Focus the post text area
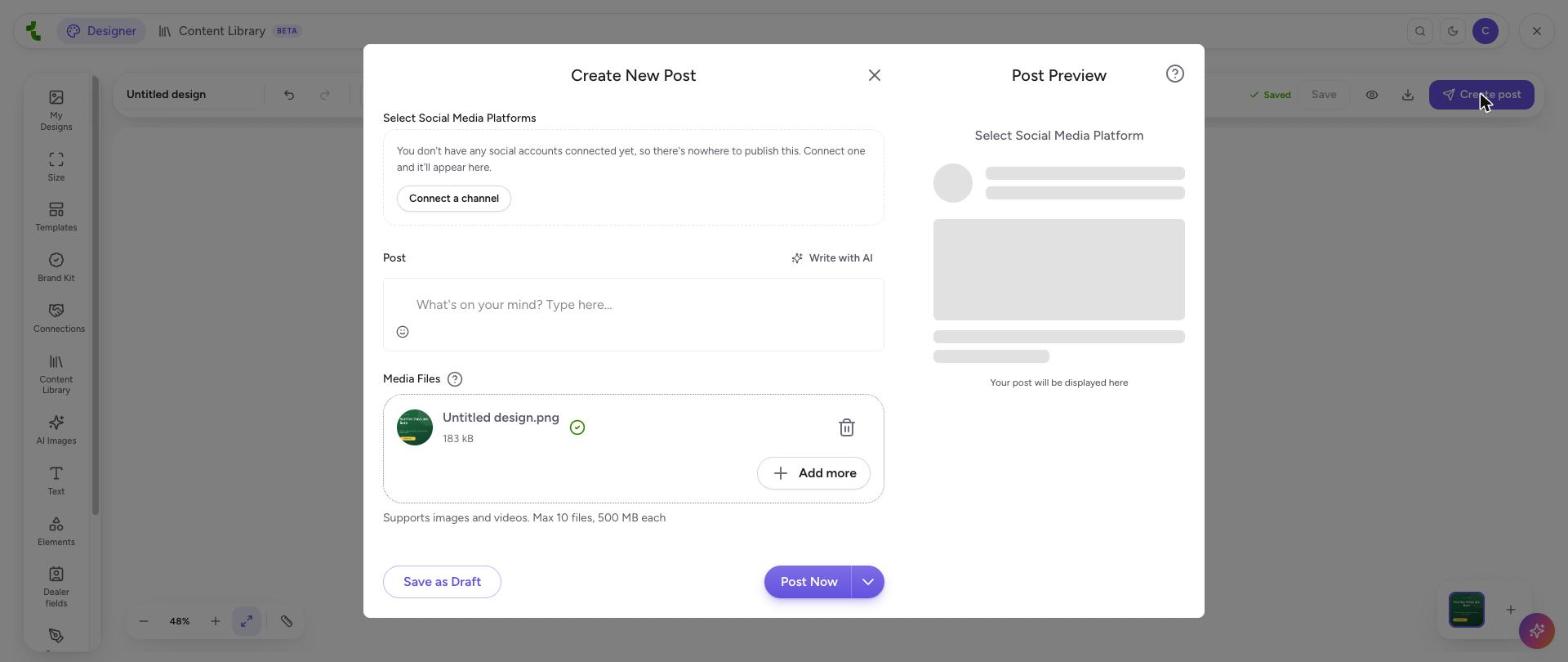 633,304
